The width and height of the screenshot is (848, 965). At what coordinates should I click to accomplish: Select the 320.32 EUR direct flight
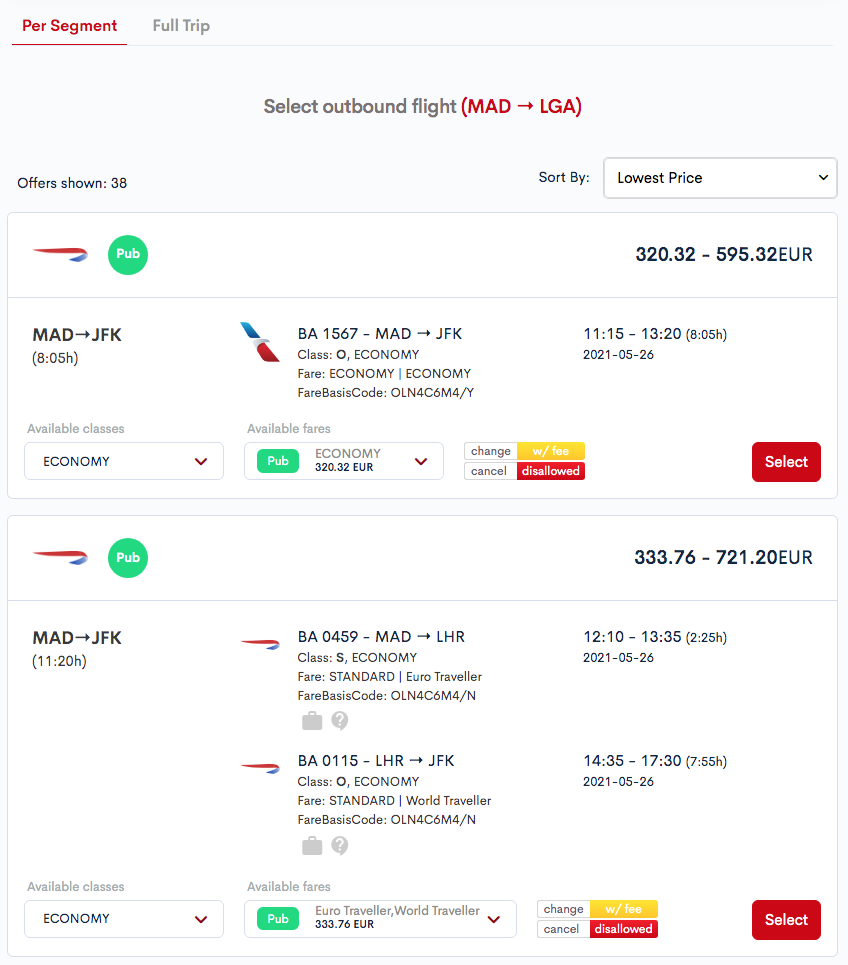pyautogui.click(x=786, y=462)
